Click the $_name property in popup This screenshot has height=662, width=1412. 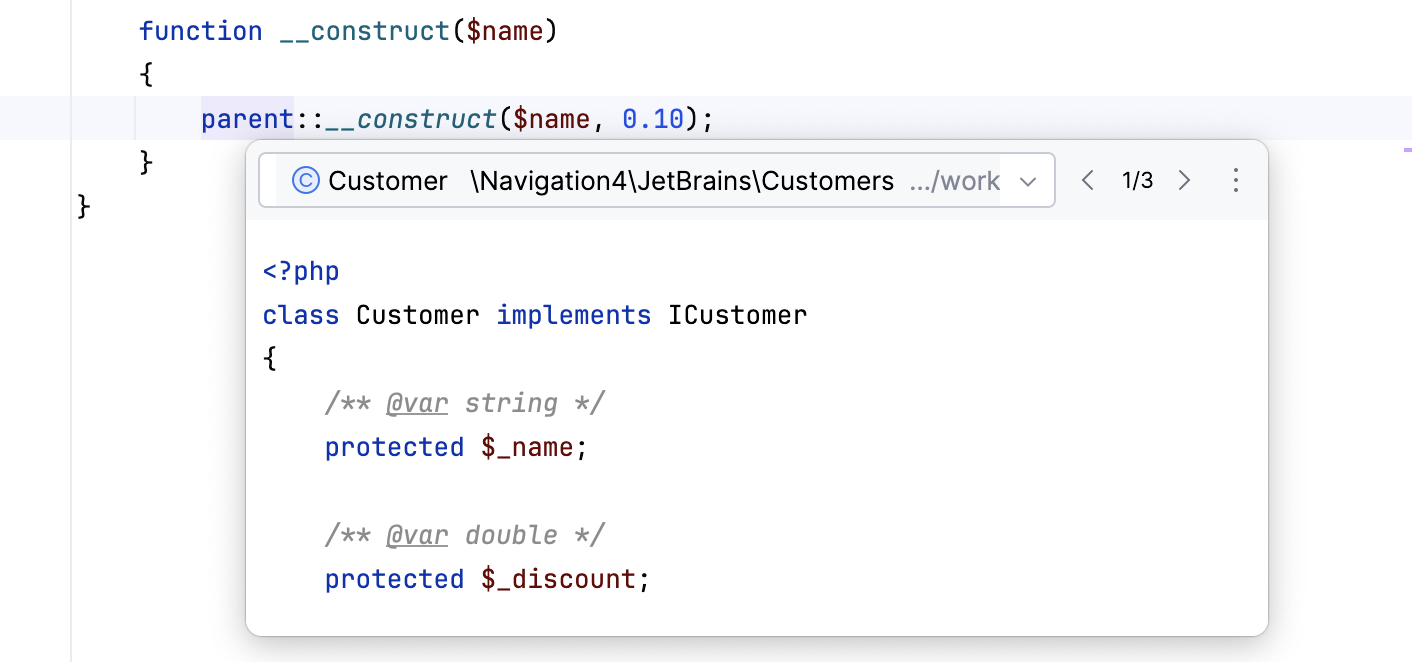pyautogui.click(x=527, y=447)
